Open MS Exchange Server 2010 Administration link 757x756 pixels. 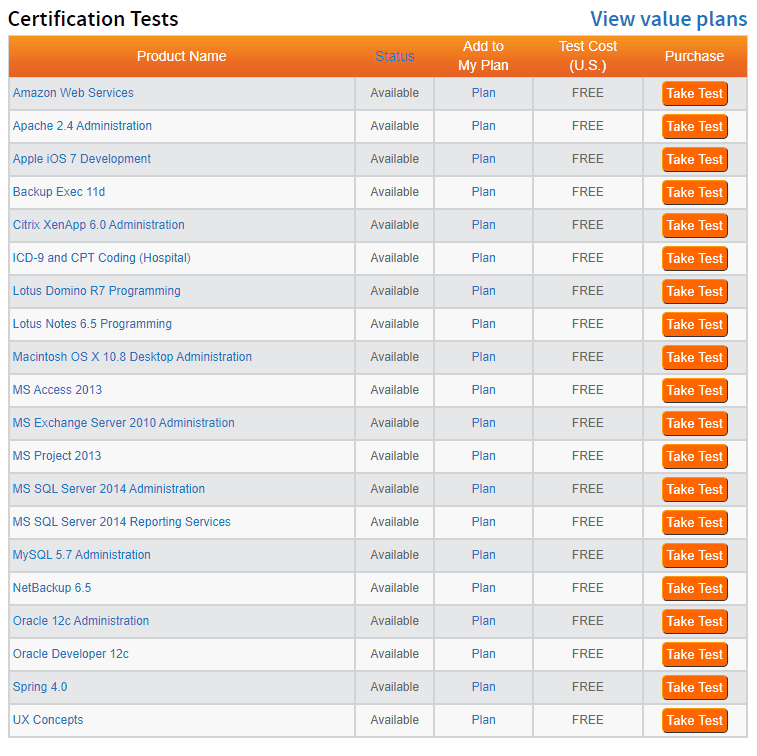coord(123,422)
